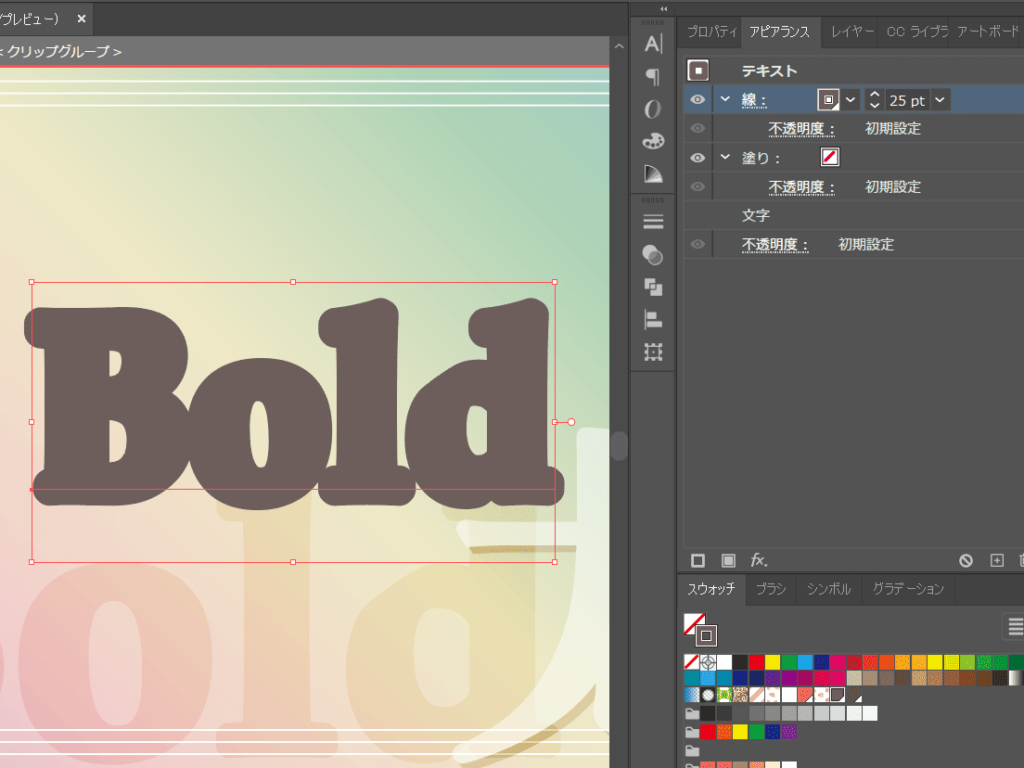Click the 線 stroke label link
The width and height of the screenshot is (1024, 768).
(x=753, y=100)
